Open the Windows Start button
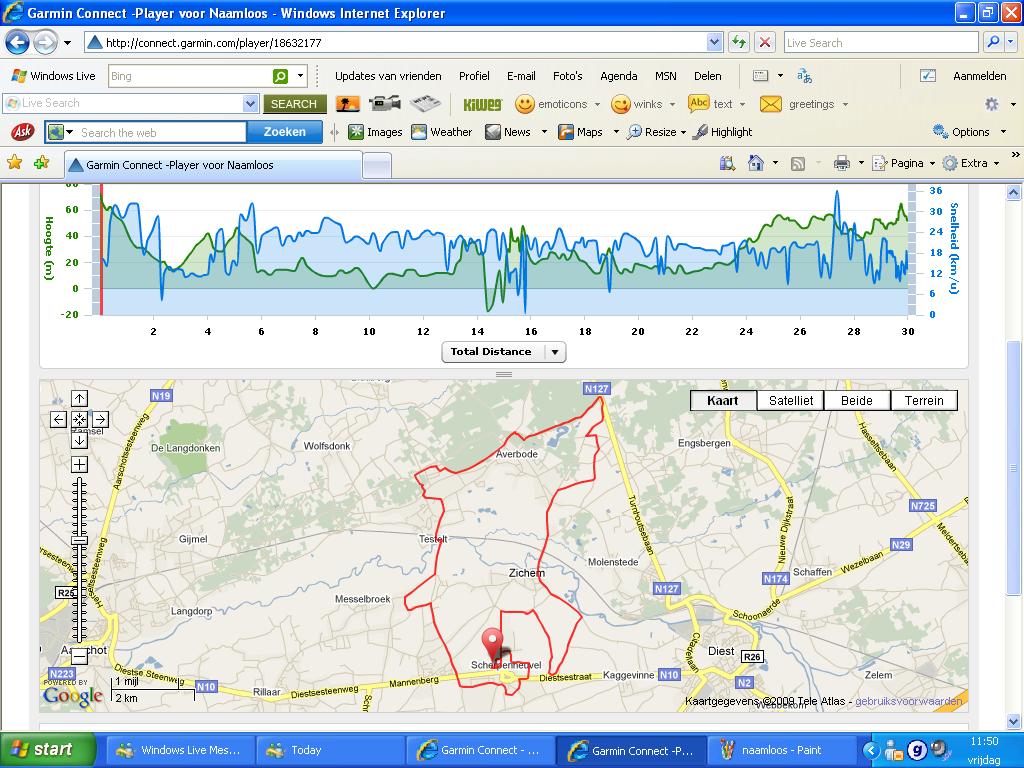Image resolution: width=1024 pixels, height=768 pixels. [x=48, y=750]
